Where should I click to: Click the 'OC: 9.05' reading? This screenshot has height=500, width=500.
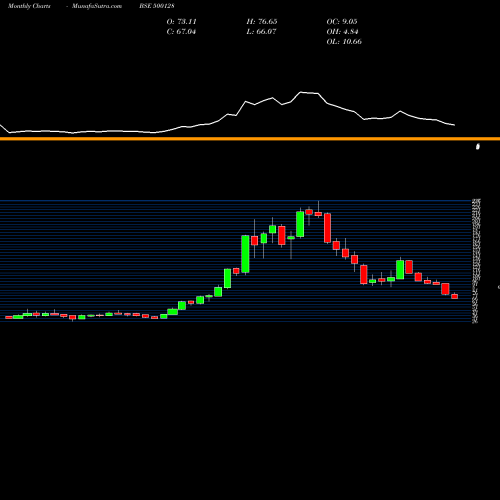[x=342, y=22]
